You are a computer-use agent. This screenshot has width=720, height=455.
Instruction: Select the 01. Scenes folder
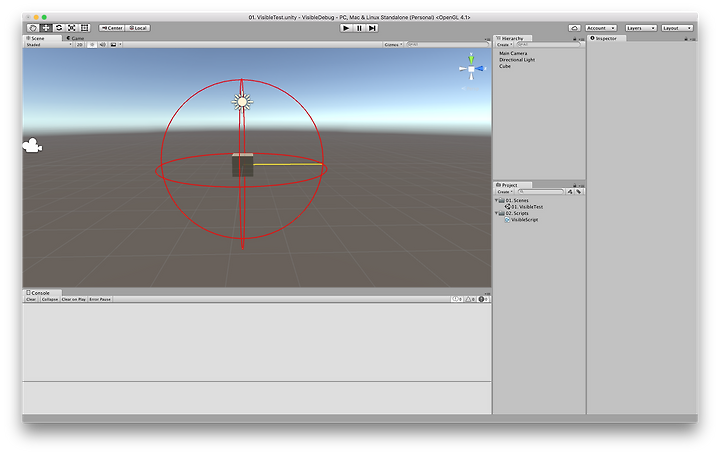pyautogui.click(x=514, y=201)
